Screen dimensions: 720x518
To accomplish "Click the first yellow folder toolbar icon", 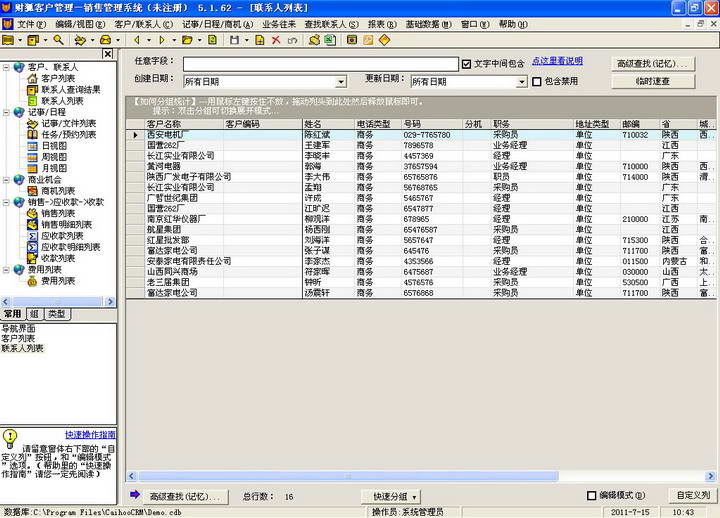I will 8,40.
